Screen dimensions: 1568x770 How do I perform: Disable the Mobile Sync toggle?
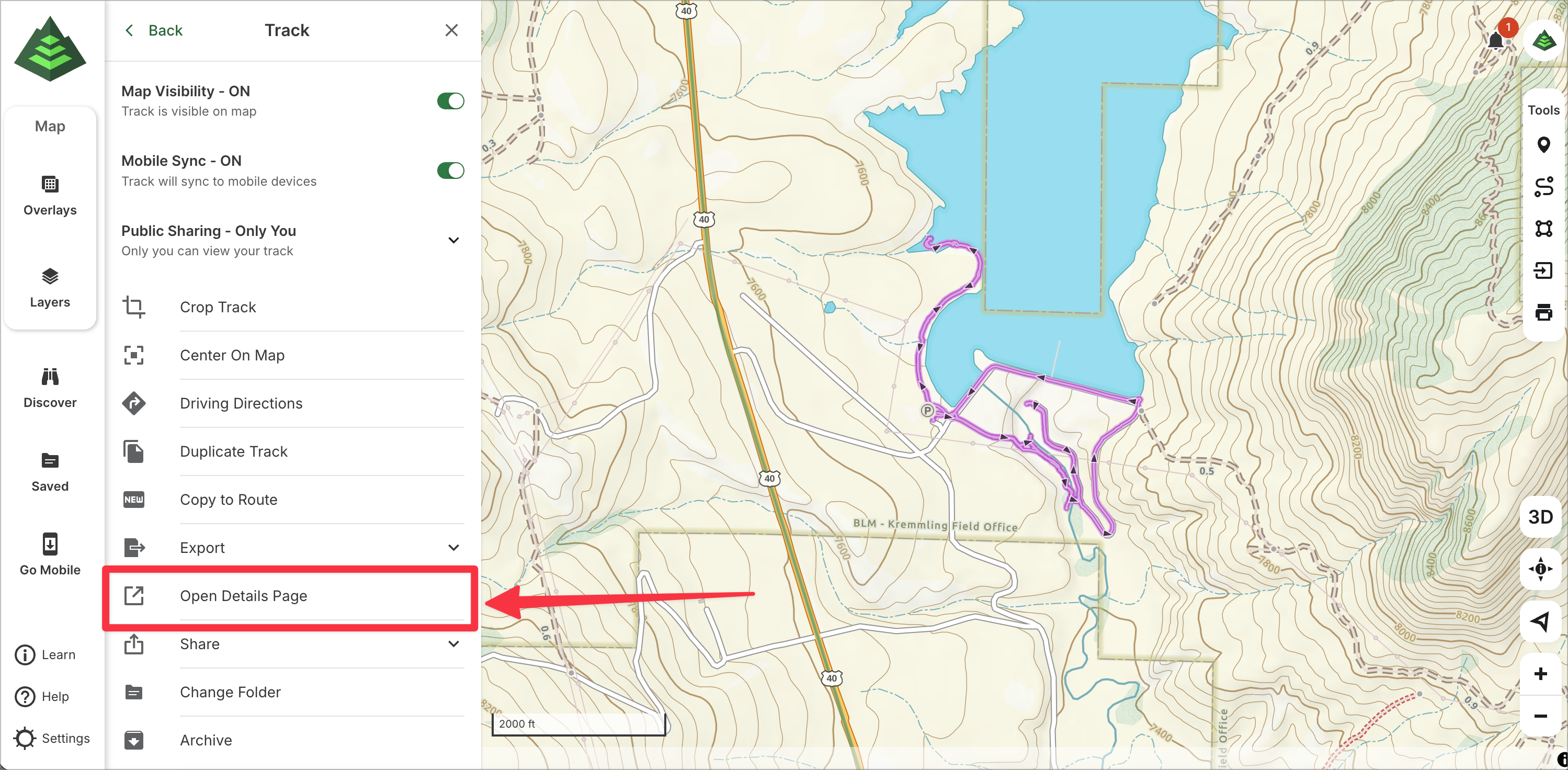(x=450, y=171)
